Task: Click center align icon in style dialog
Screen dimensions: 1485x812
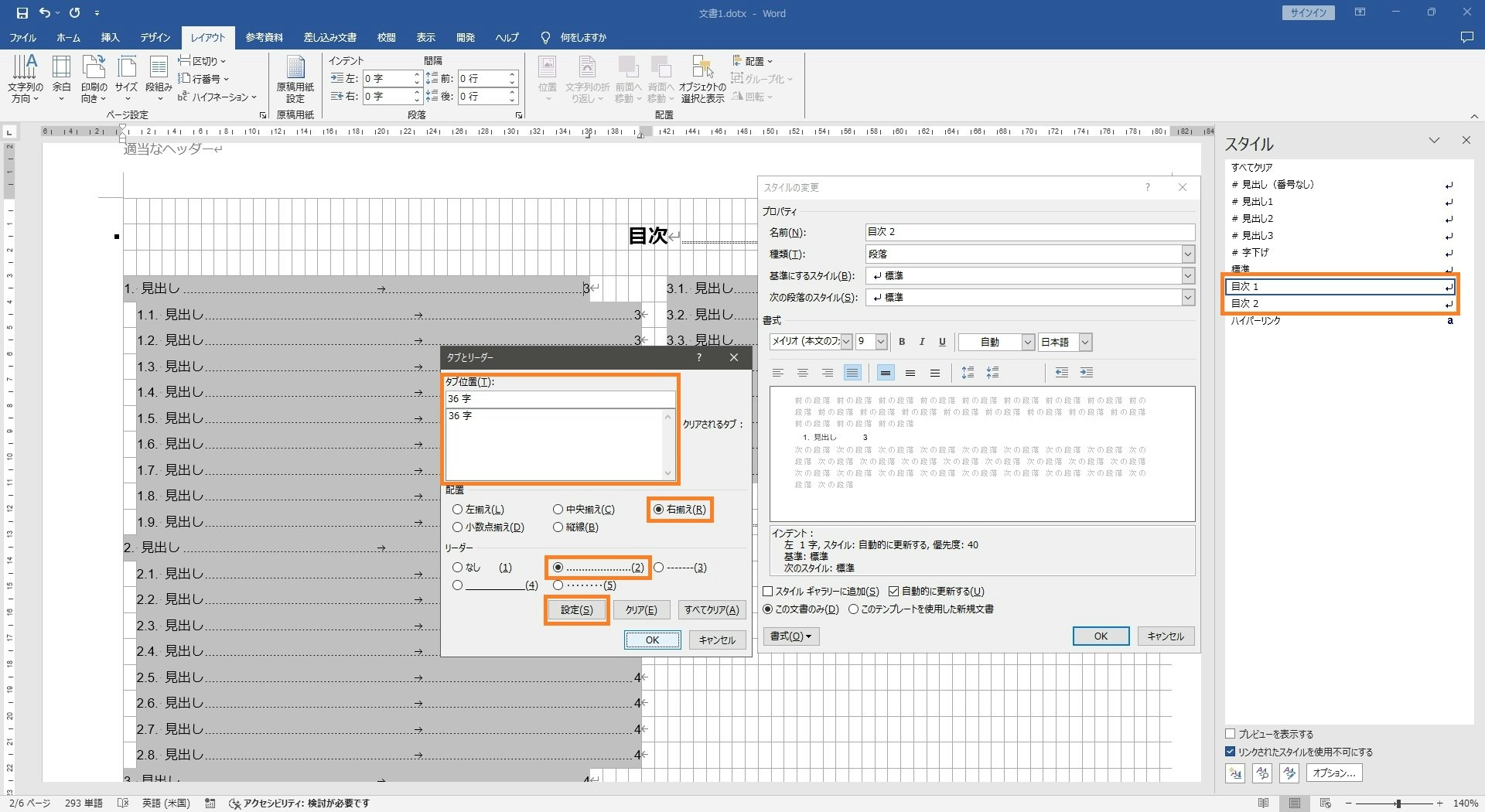Action: pyautogui.click(x=803, y=373)
